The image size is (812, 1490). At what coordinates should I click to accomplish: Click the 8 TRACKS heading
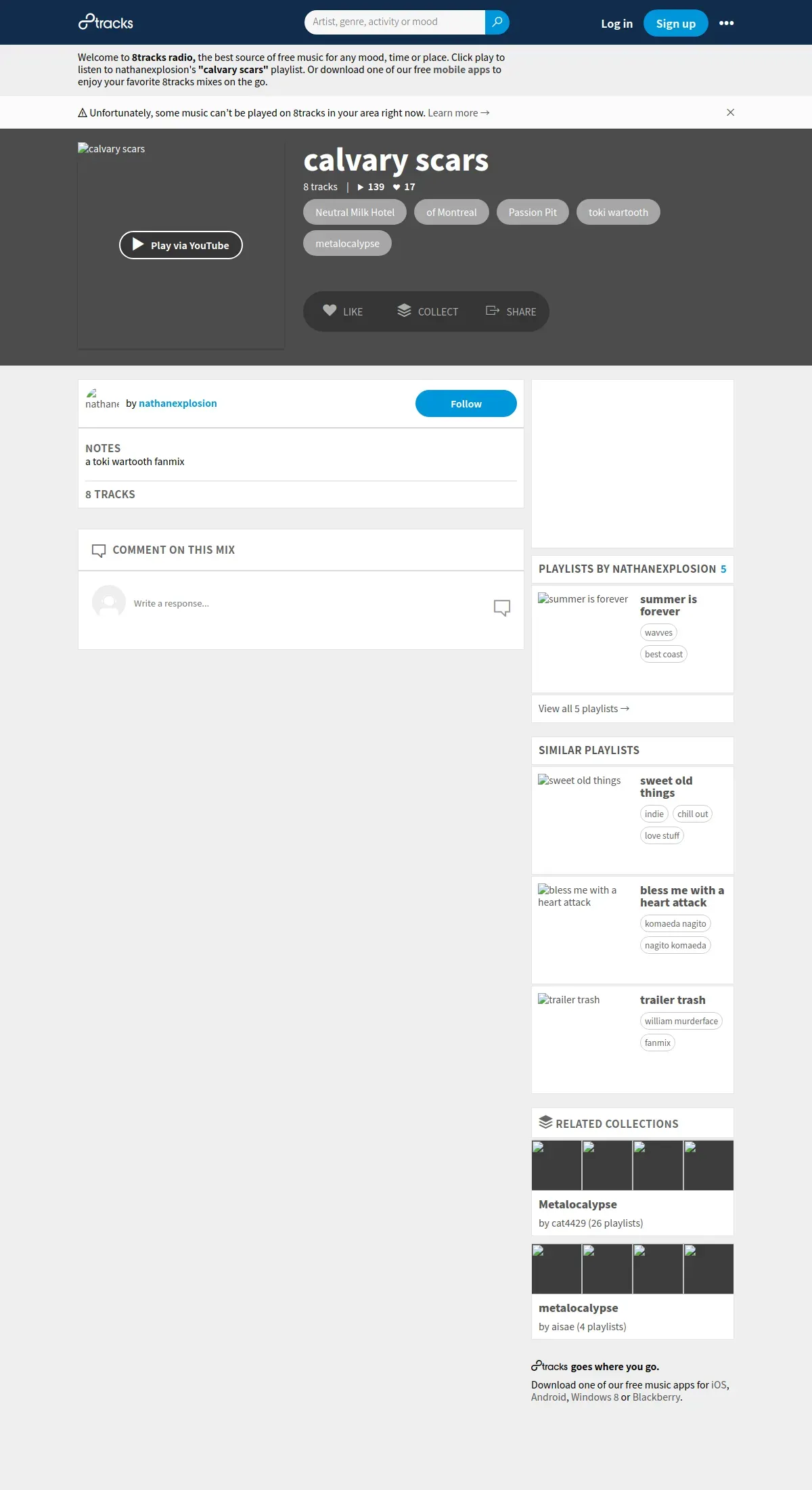point(110,495)
